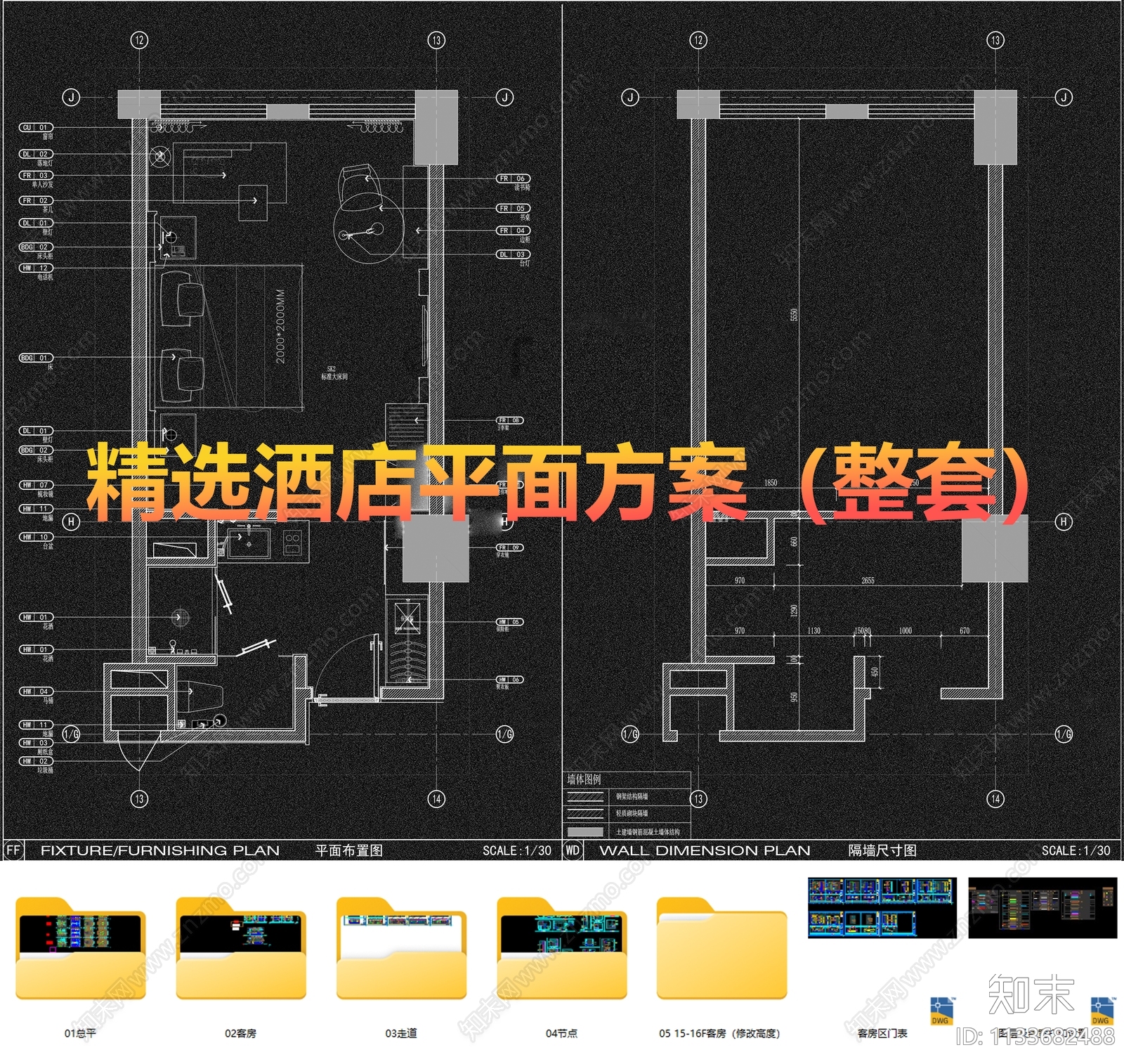The image size is (1124, 1064).
Task: Click the 2655 dimension value
Action: 868,580
